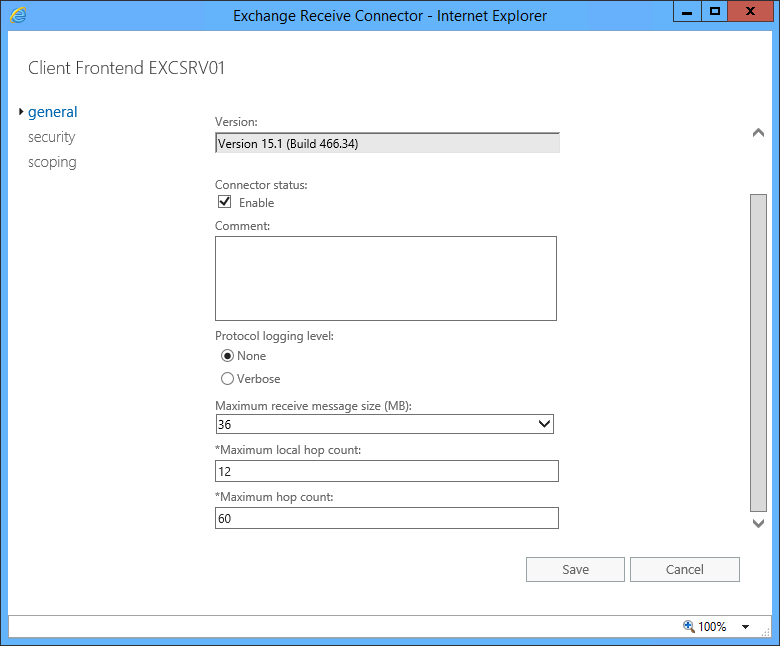Click the scroll down arrow

click(758, 523)
